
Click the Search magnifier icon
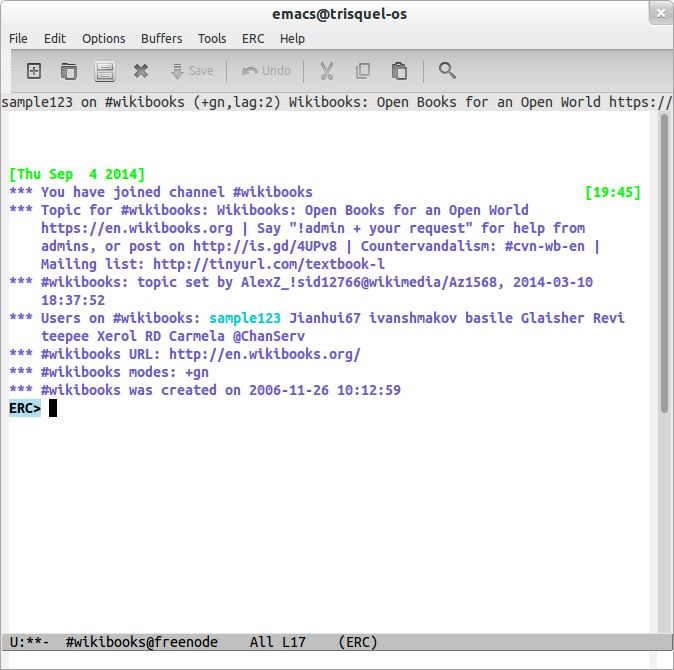pyautogui.click(x=447, y=71)
